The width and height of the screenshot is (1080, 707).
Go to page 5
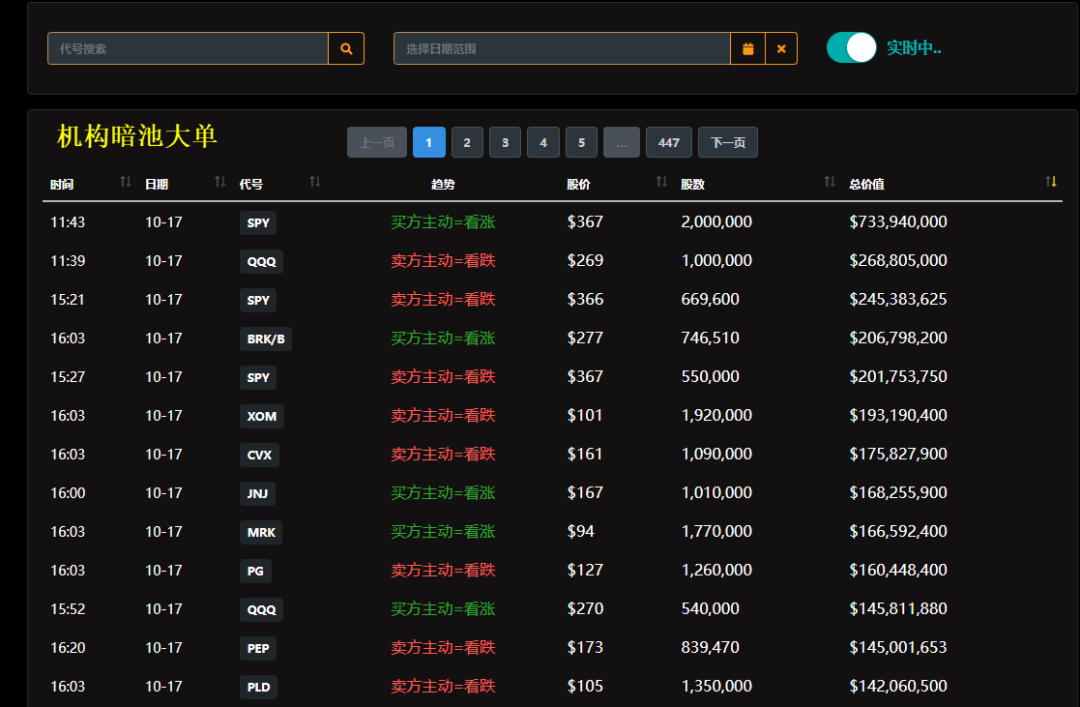(581, 143)
